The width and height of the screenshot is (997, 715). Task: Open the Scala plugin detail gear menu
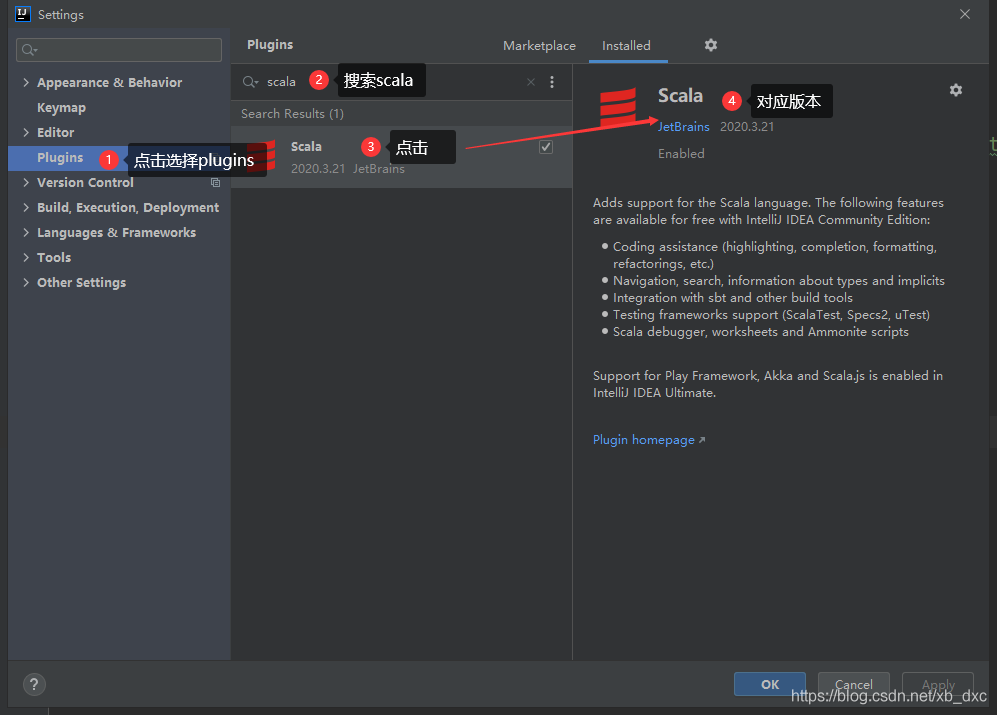956,90
